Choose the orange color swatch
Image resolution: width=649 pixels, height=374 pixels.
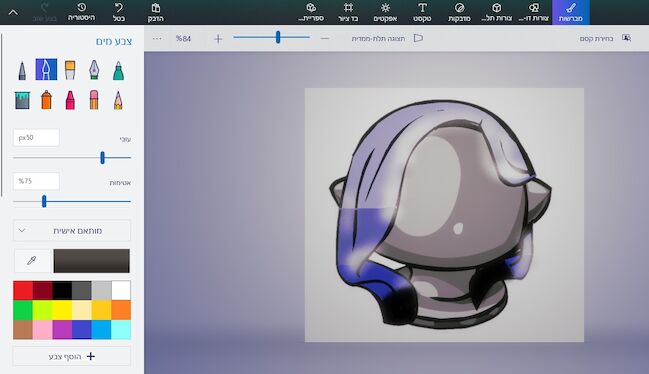[x=121, y=310]
